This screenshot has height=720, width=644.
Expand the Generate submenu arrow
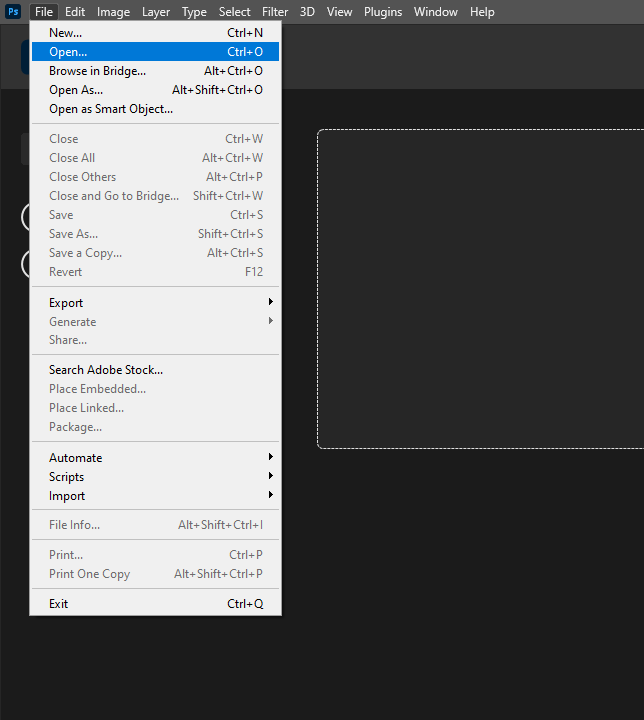(x=271, y=321)
